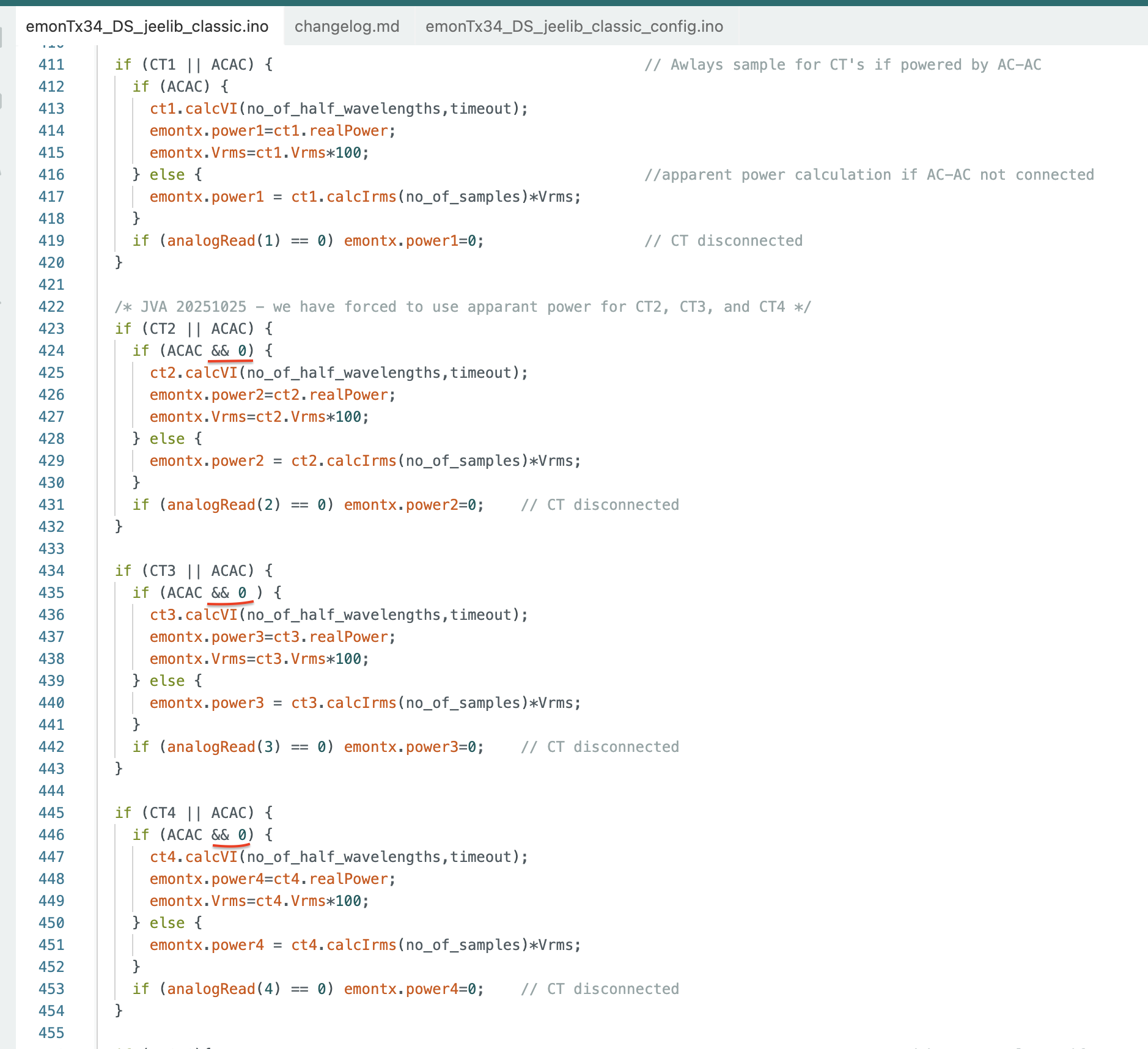This screenshot has width=1148, height=1049.
Task: Click the 'if (CT4 || ACAC)' statement
Action: [193, 813]
